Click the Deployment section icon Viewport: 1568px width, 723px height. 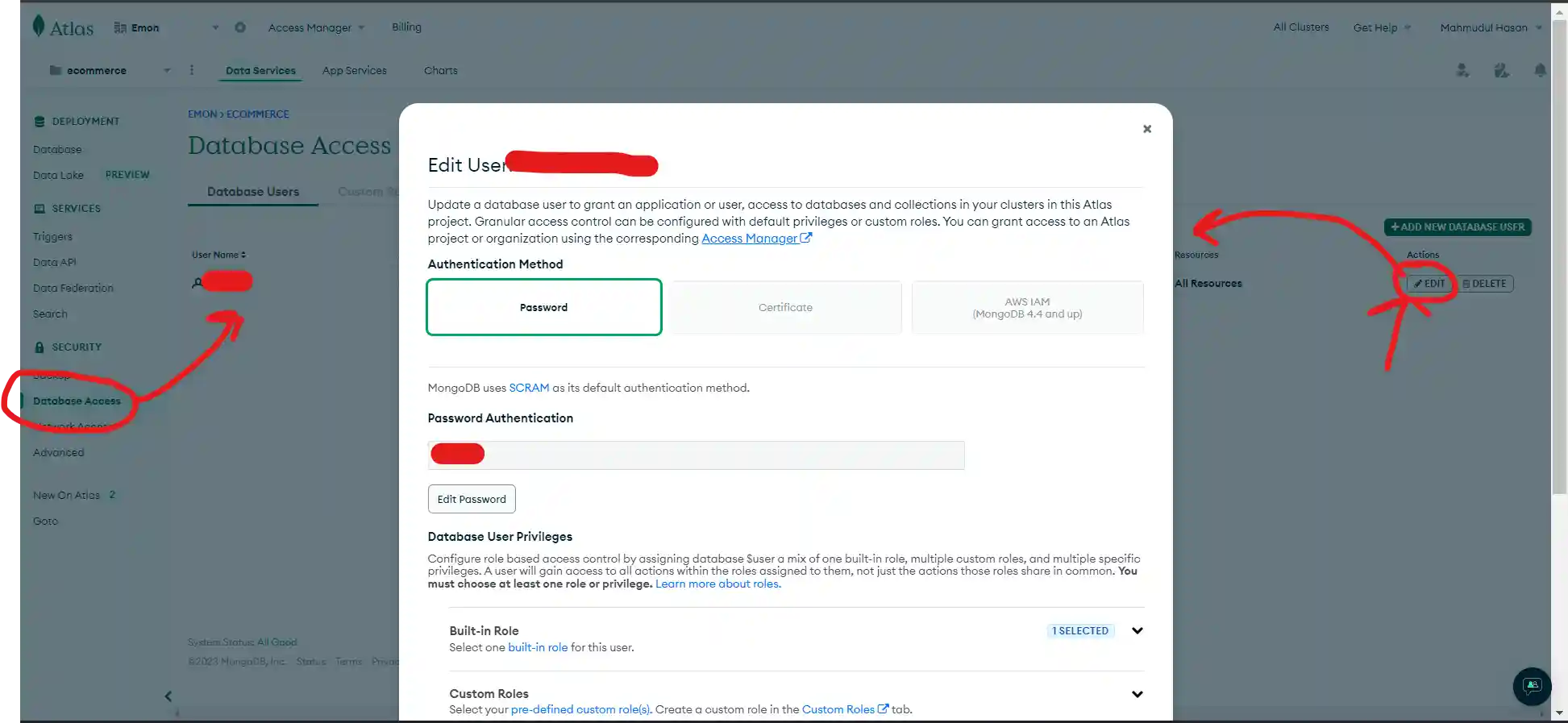point(40,122)
